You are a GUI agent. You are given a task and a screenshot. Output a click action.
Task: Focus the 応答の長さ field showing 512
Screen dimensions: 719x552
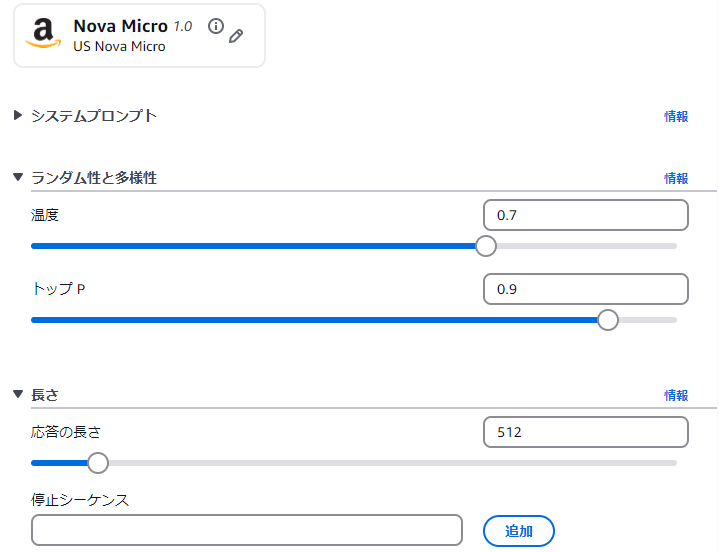tap(585, 432)
